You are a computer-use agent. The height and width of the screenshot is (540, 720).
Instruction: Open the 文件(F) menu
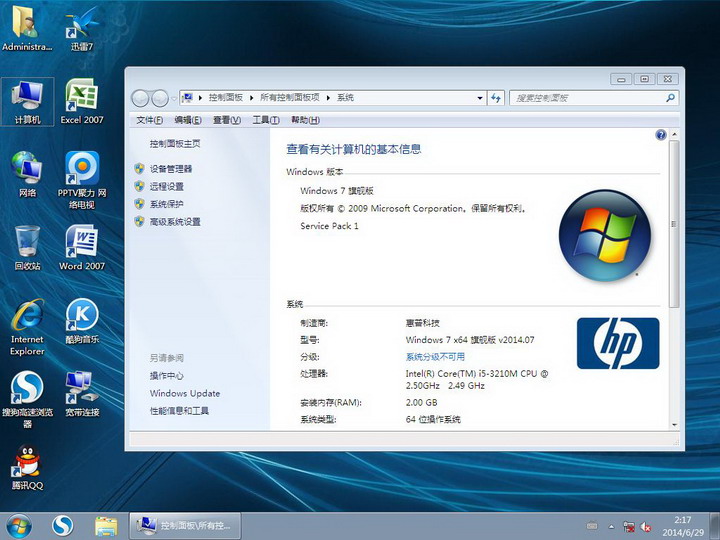(149, 120)
